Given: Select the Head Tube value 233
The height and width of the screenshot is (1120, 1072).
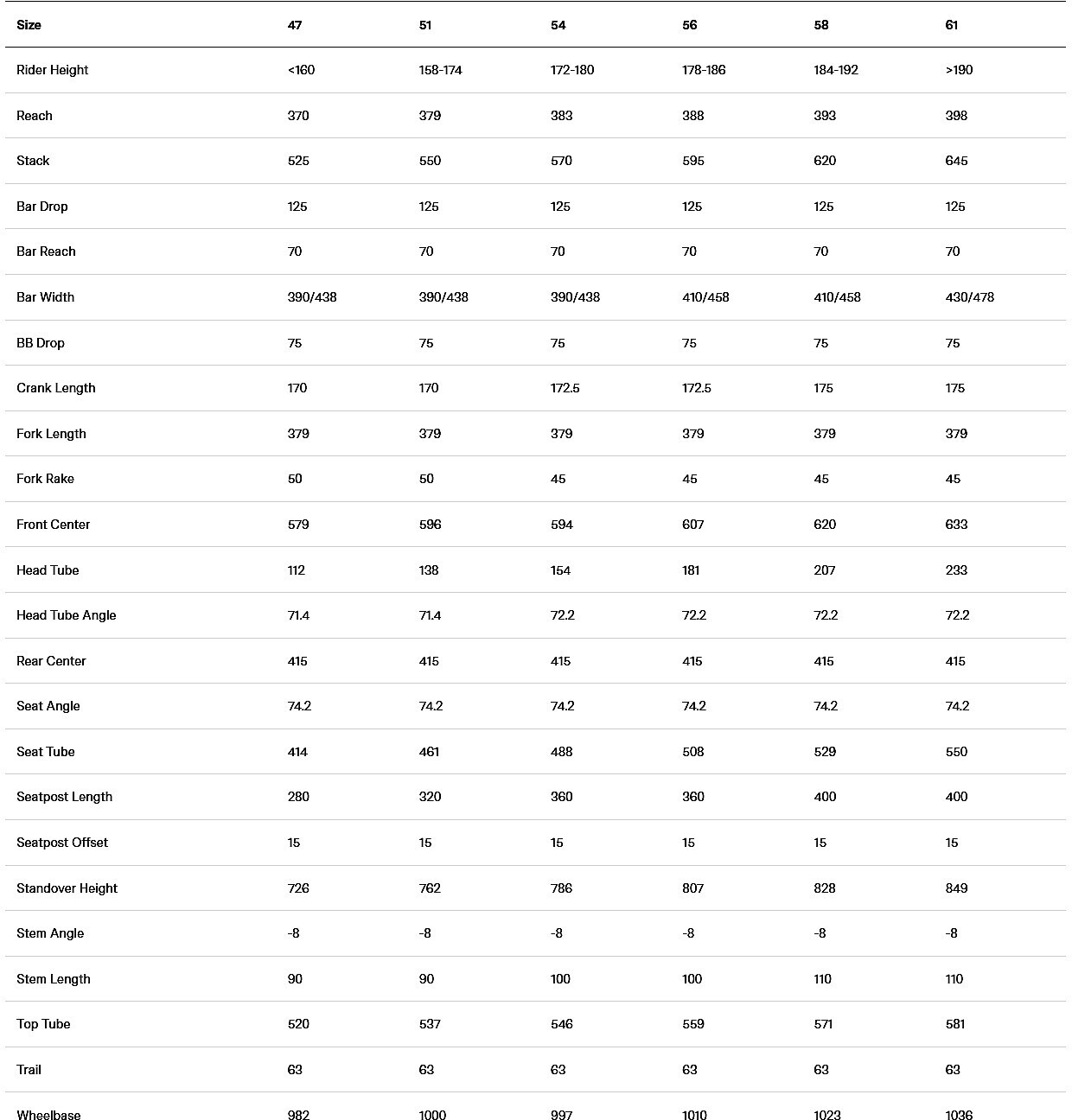Looking at the screenshot, I should point(956,570).
